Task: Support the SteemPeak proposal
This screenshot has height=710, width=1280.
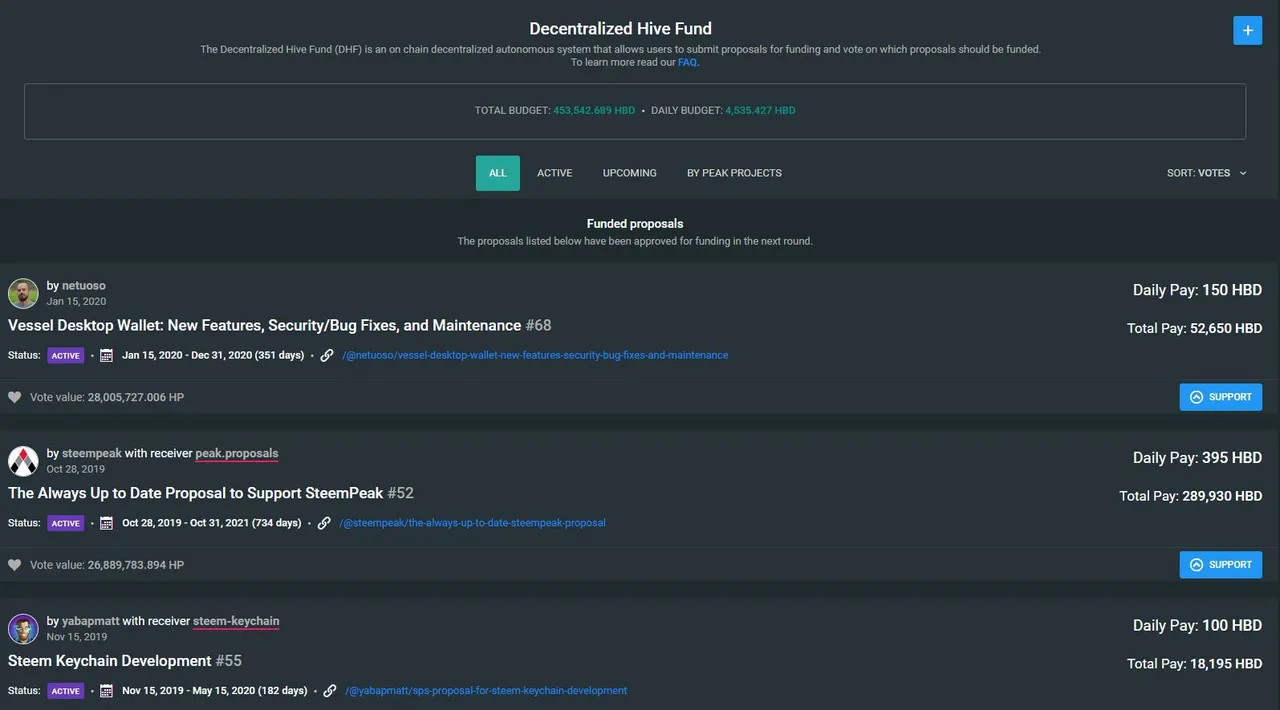Action: pos(1221,565)
